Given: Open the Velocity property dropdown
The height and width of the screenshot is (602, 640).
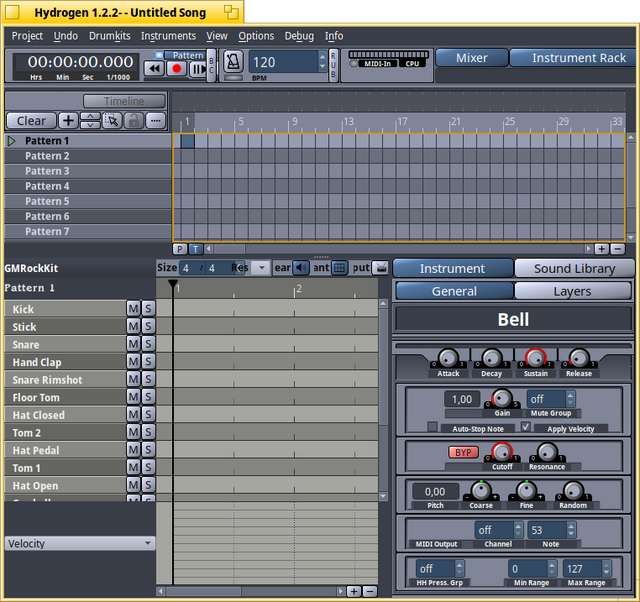Looking at the screenshot, I should 80,544.
